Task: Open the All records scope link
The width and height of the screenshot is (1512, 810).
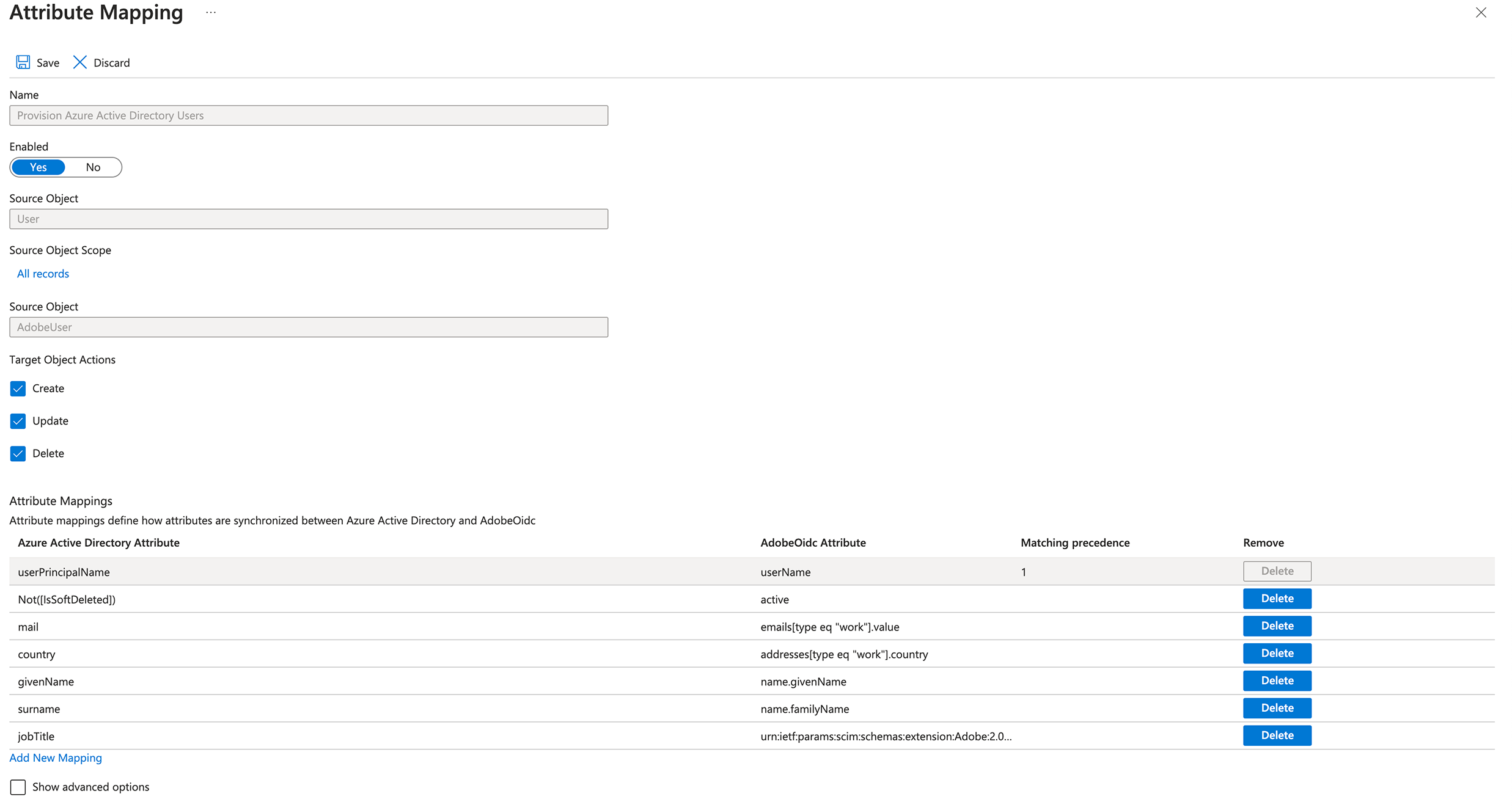Action: tap(43, 274)
